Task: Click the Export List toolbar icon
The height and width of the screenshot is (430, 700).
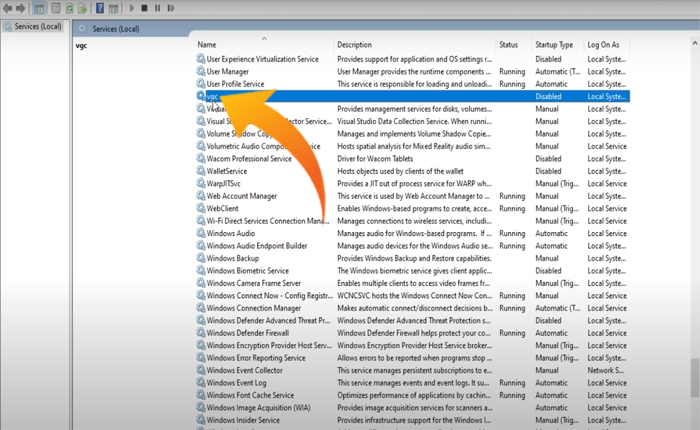Action: [83, 8]
